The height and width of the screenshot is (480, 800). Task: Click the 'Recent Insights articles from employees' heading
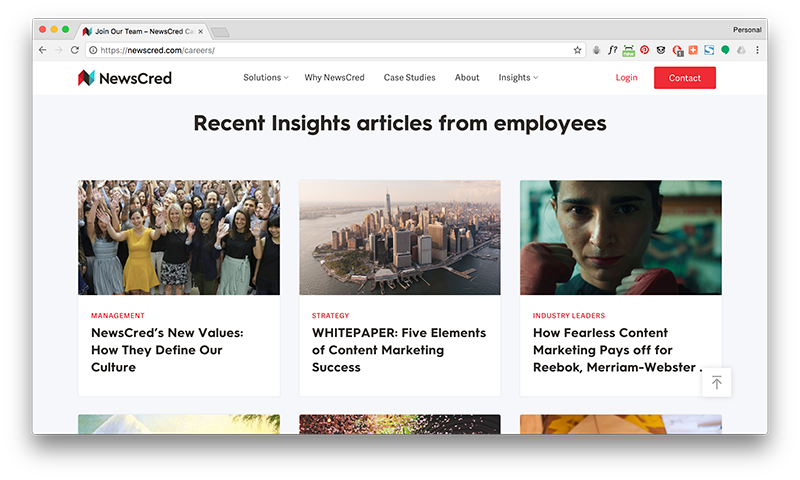click(x=399, y=123)
